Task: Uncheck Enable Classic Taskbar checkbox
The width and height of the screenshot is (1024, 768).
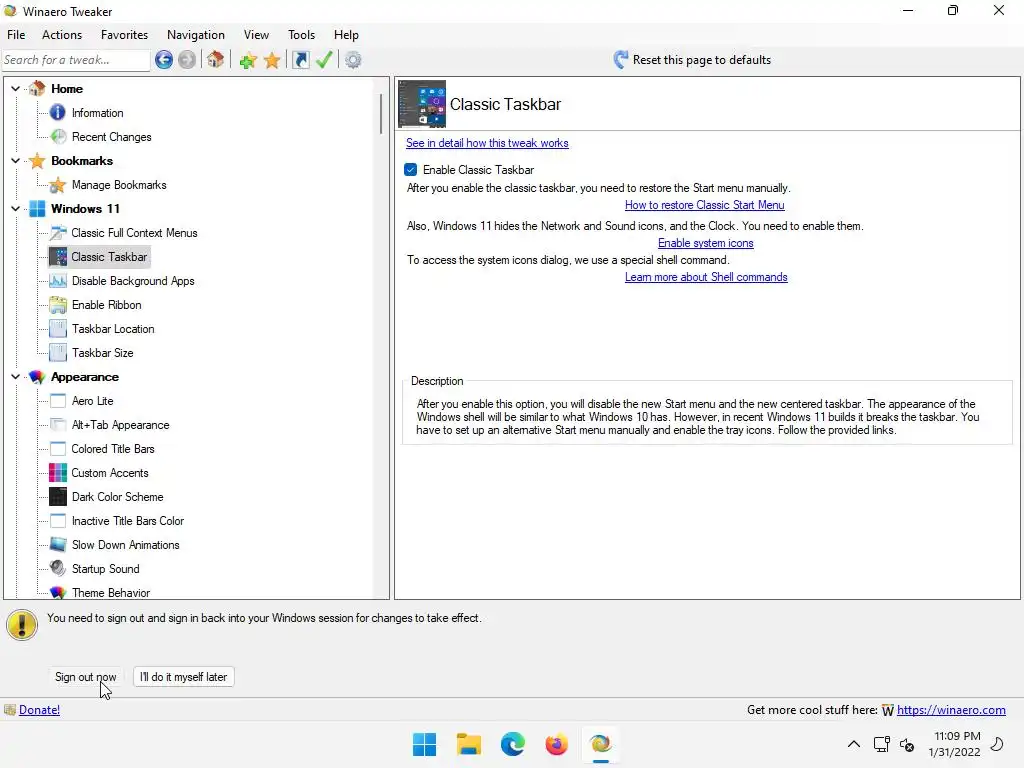Action: tap(411, 170)
